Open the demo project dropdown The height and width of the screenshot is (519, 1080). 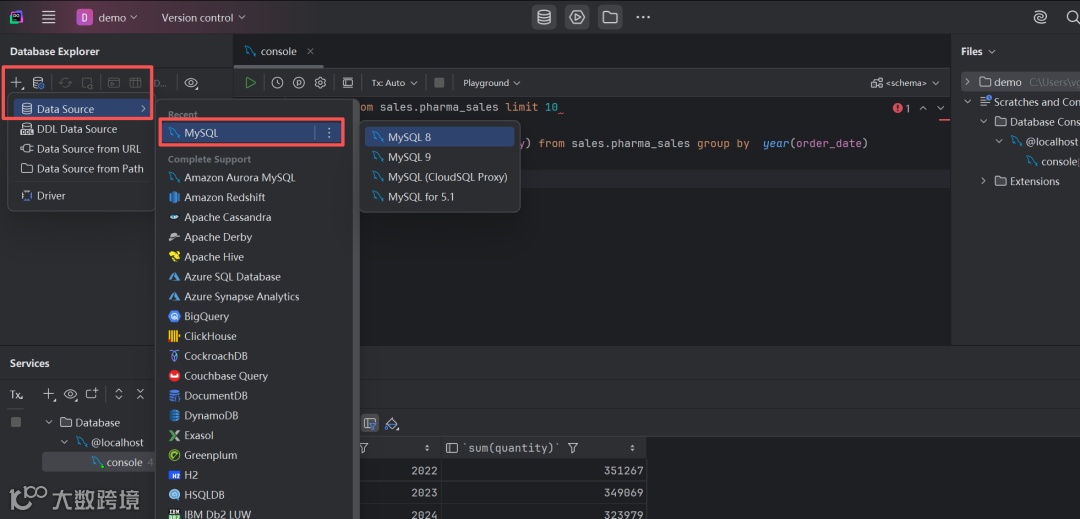tap(107, 17)
